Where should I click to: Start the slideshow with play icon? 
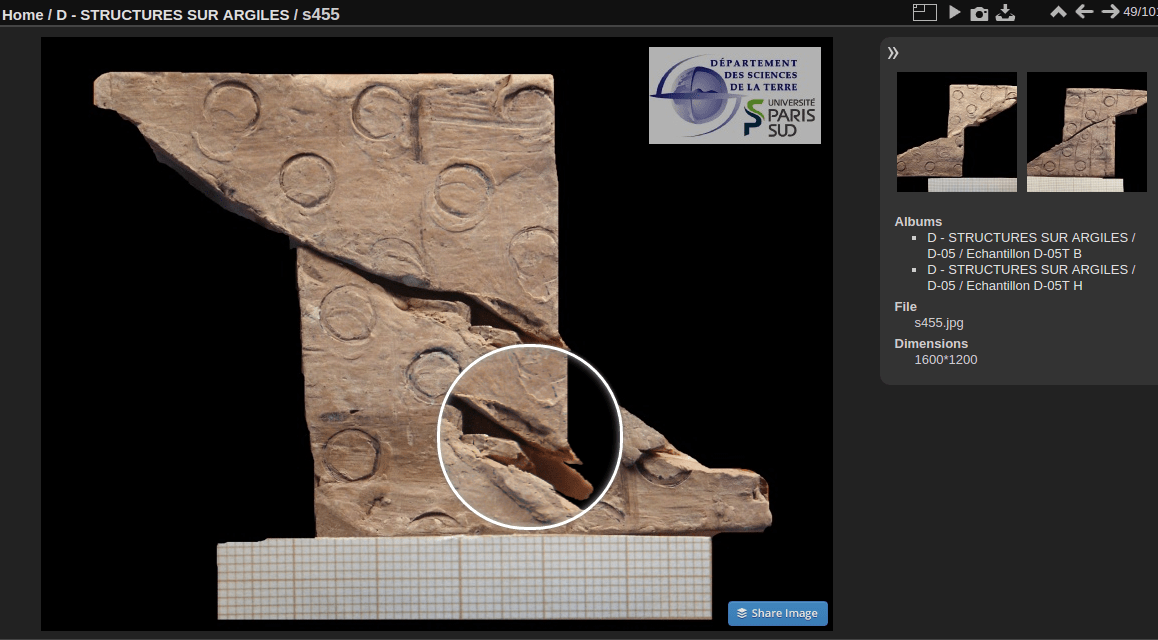click(x=955, y=12)
